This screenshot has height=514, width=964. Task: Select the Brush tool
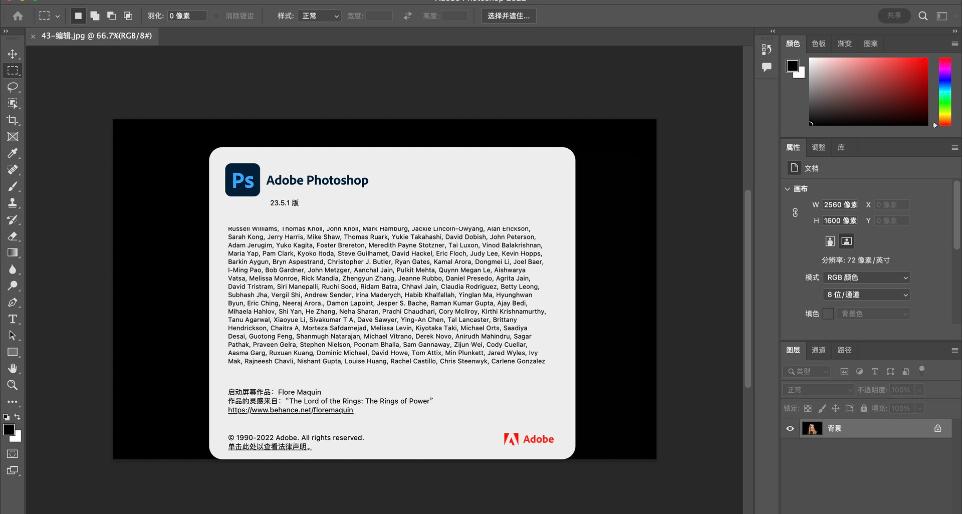(x=13, y=186)
